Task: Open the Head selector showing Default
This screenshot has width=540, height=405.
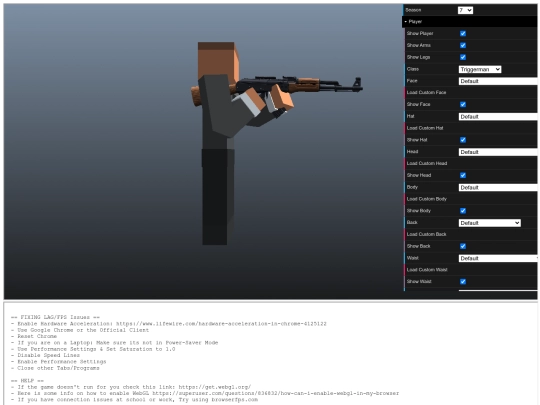Action: (498, 152)
